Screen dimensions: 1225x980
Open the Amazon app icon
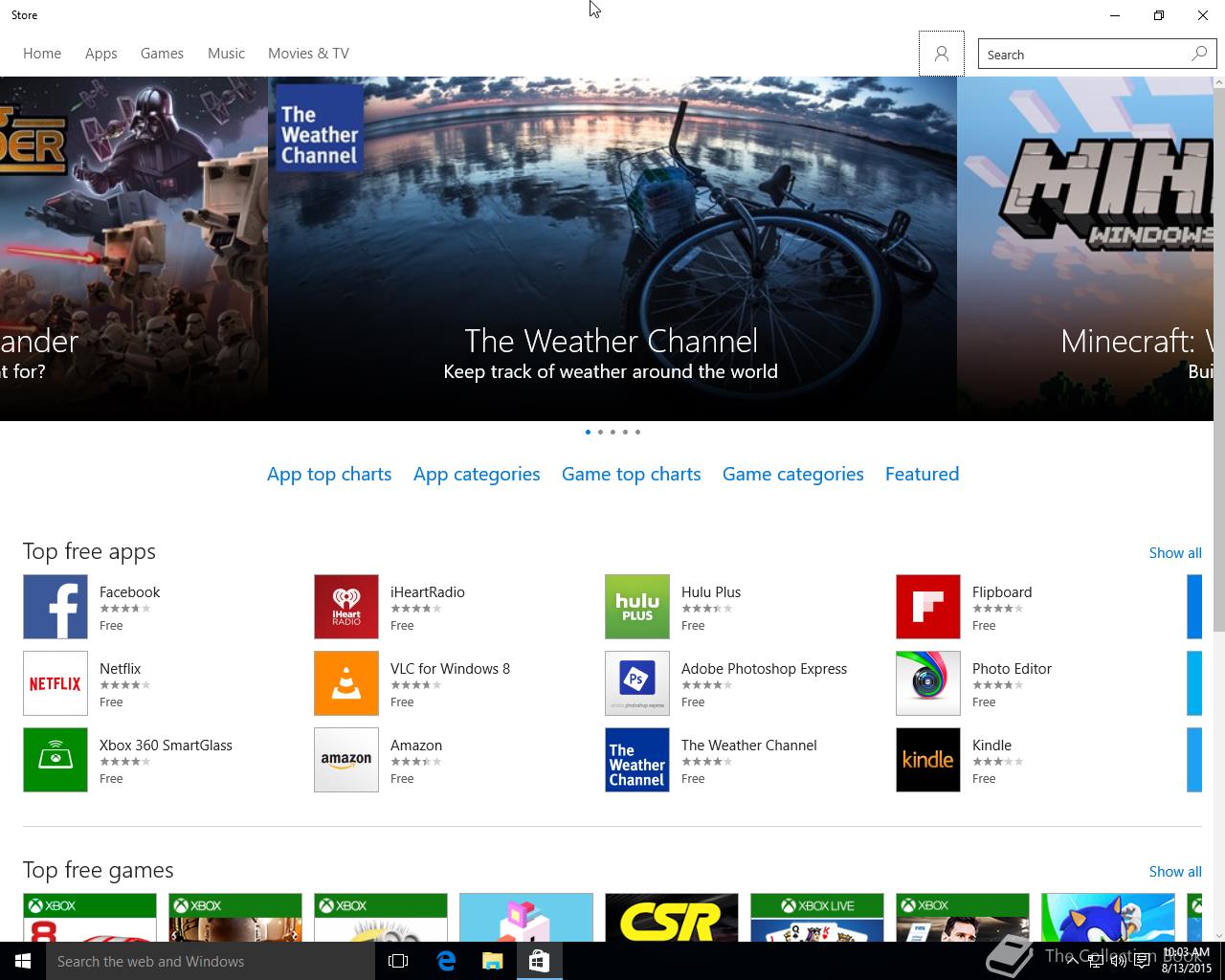pos(346,760)
